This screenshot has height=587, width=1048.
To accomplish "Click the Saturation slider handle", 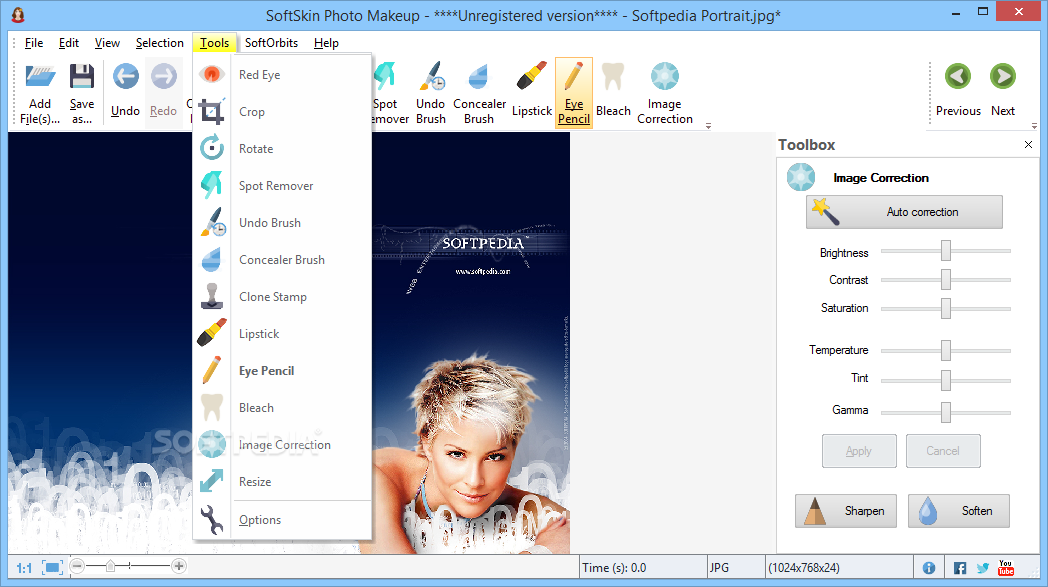I will click(x=946, y=308).
